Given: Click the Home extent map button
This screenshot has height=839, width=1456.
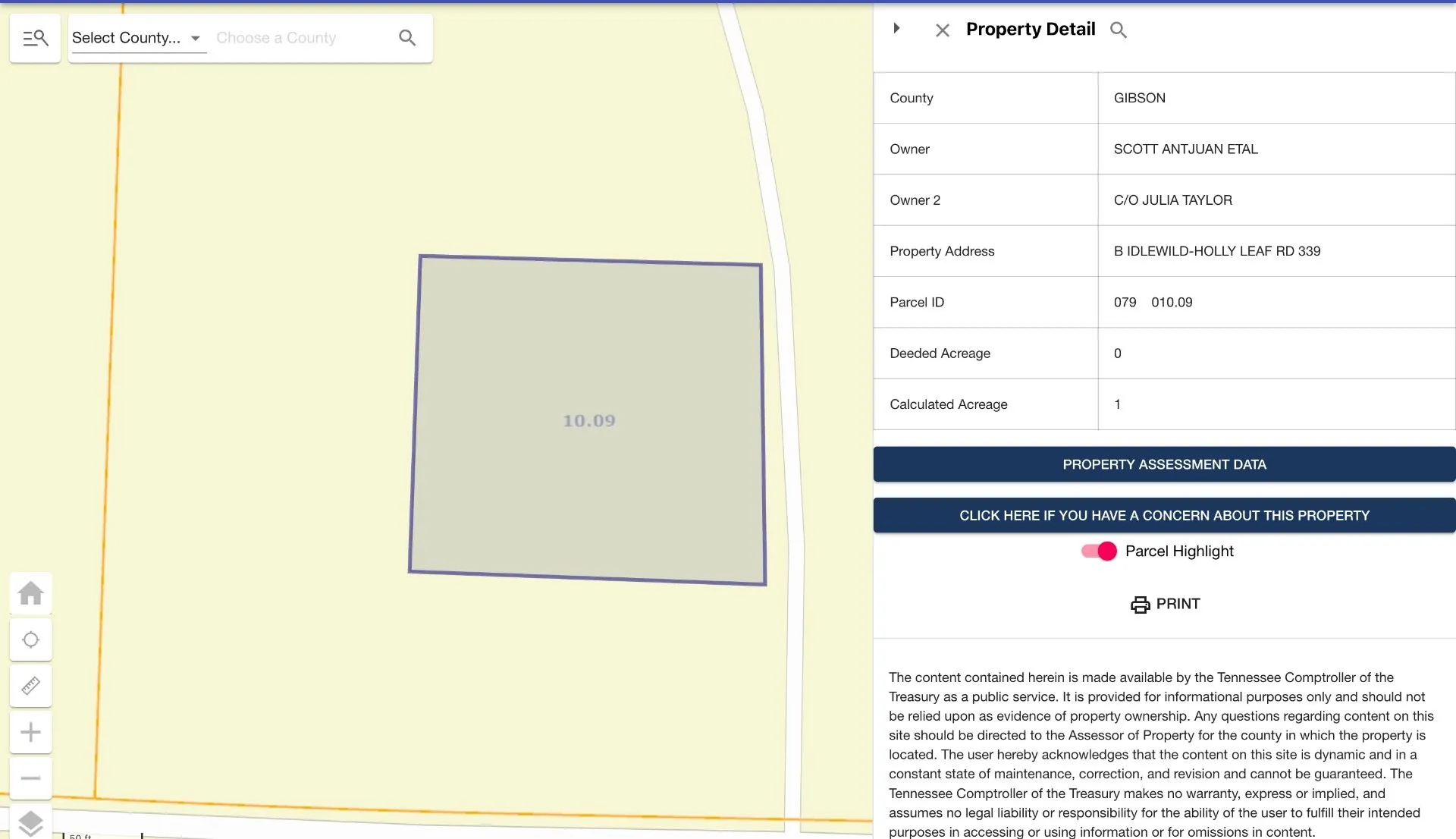Looking at the screenshot, I should [x=31, y=593].
